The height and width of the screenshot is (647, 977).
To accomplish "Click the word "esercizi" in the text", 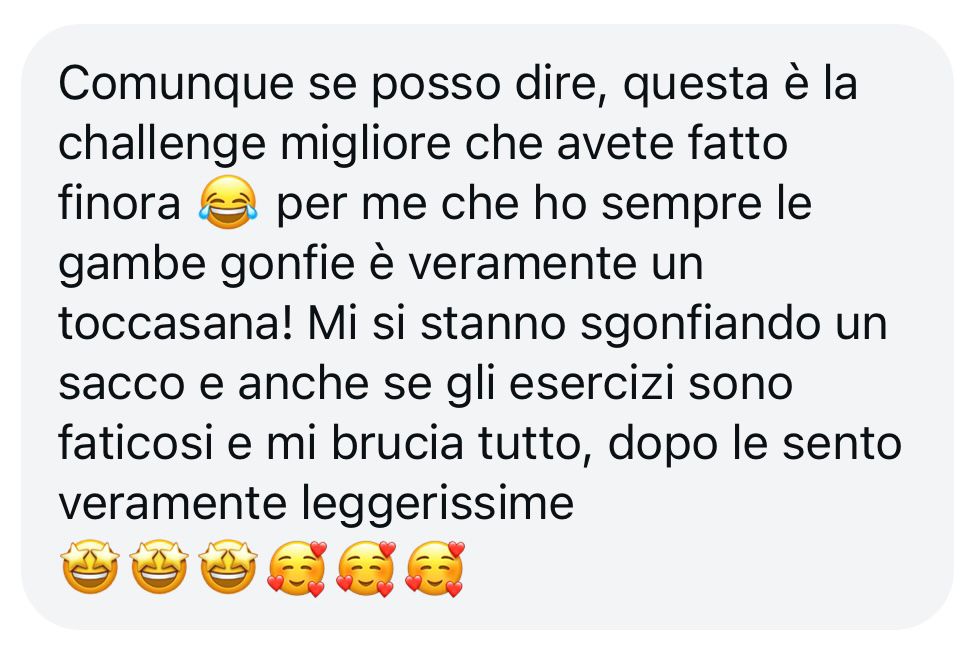I will coord(592,384).
